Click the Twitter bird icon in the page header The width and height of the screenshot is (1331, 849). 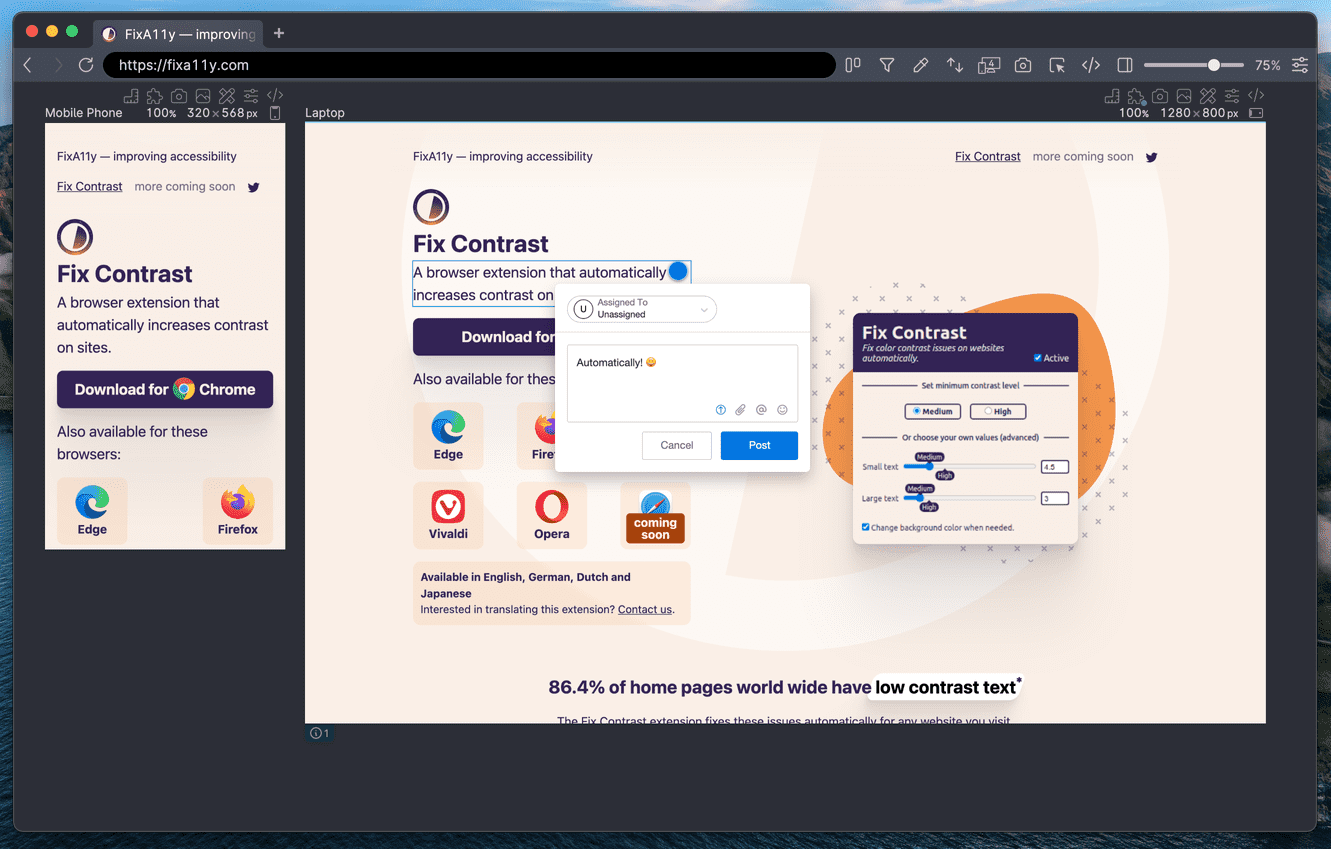point(1151,156)
